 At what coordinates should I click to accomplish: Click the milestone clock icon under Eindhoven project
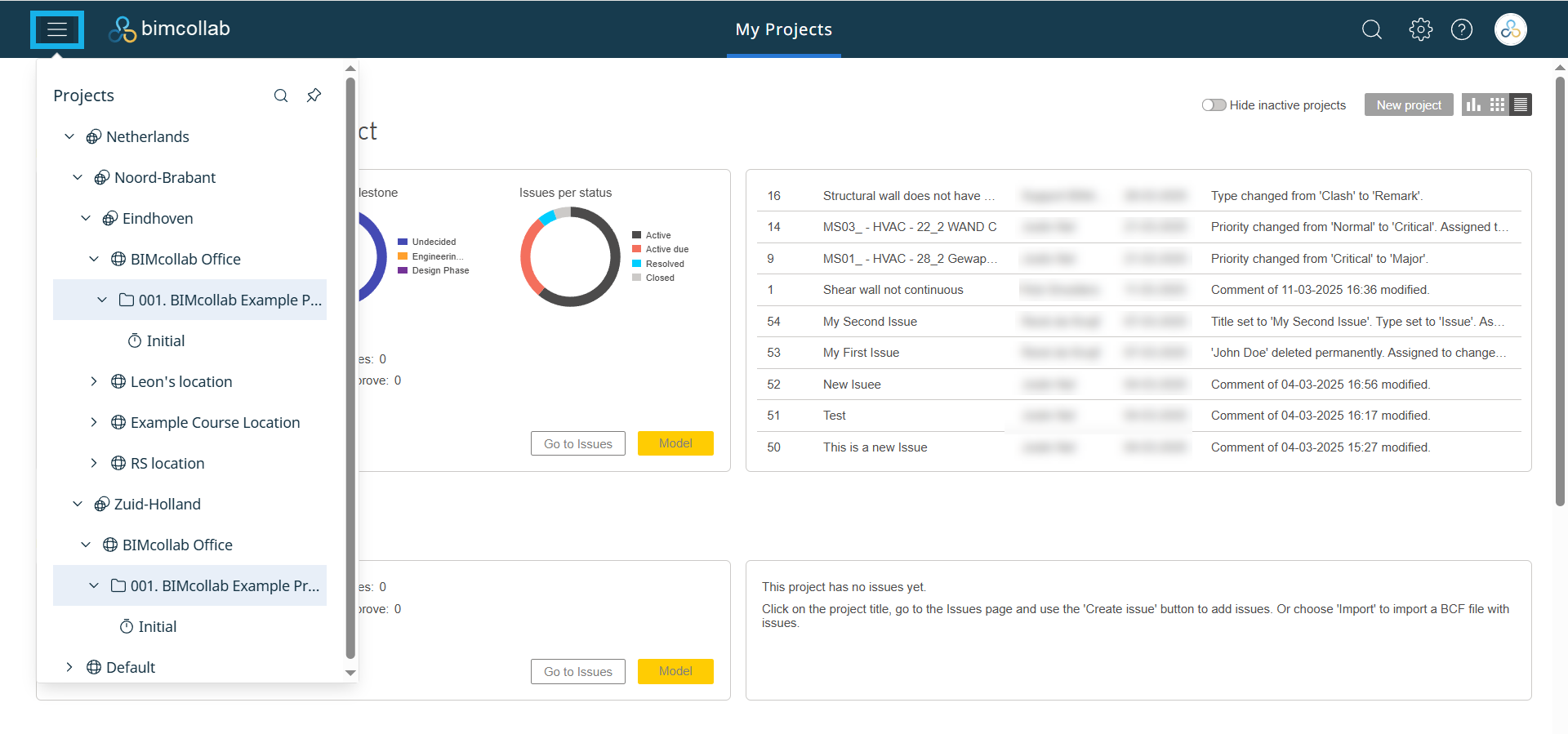point(135,340)
